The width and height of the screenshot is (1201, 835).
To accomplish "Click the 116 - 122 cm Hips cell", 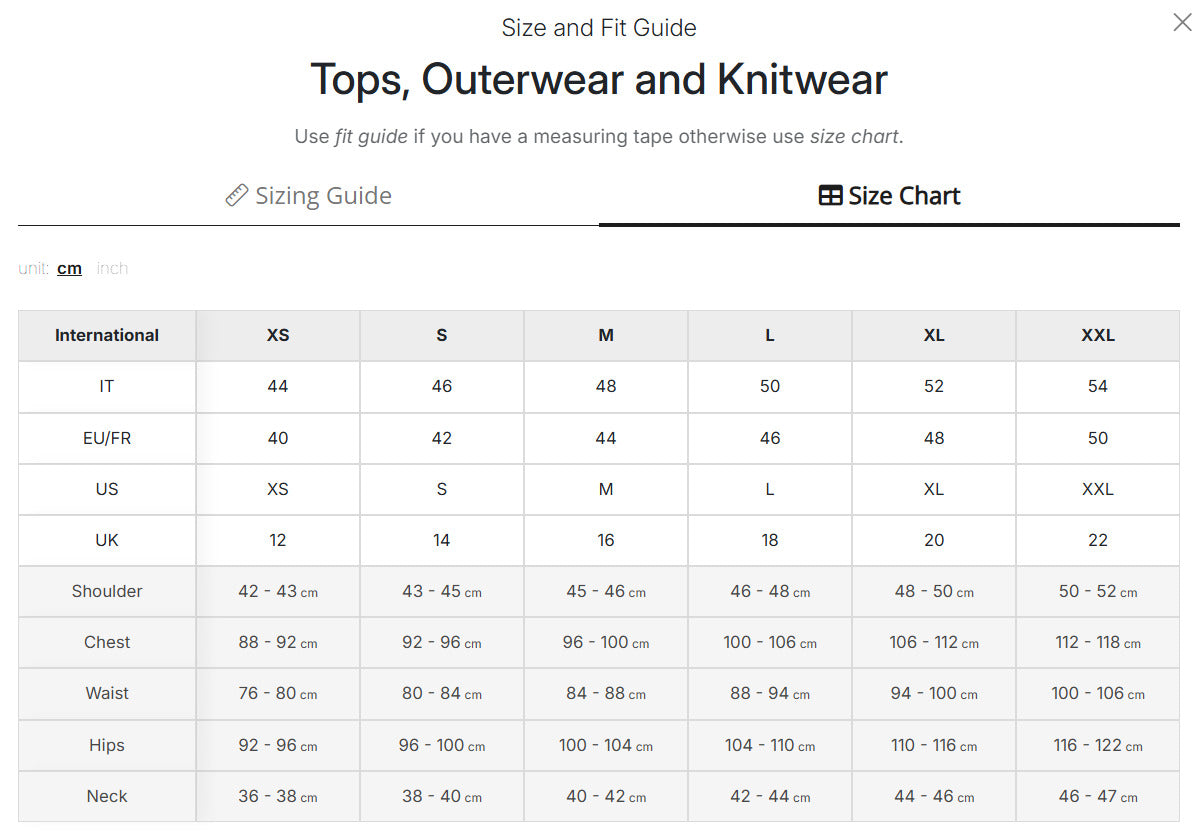I will [1098, 745].
